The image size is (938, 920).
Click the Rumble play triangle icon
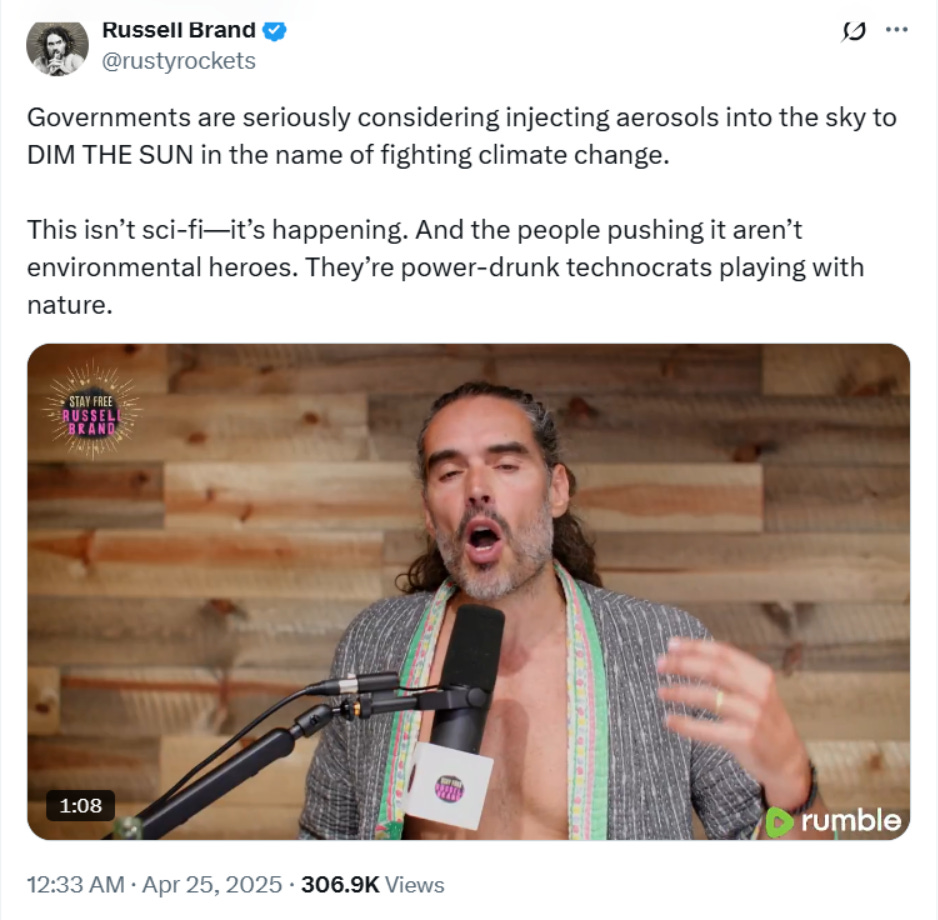click(779, 822)
